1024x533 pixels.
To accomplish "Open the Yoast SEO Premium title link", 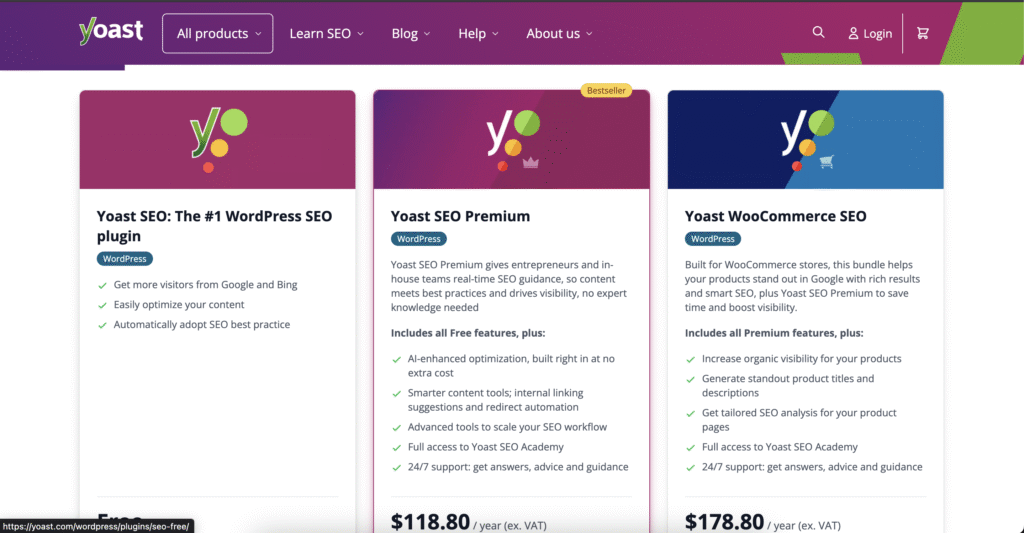I will (460, 216).
